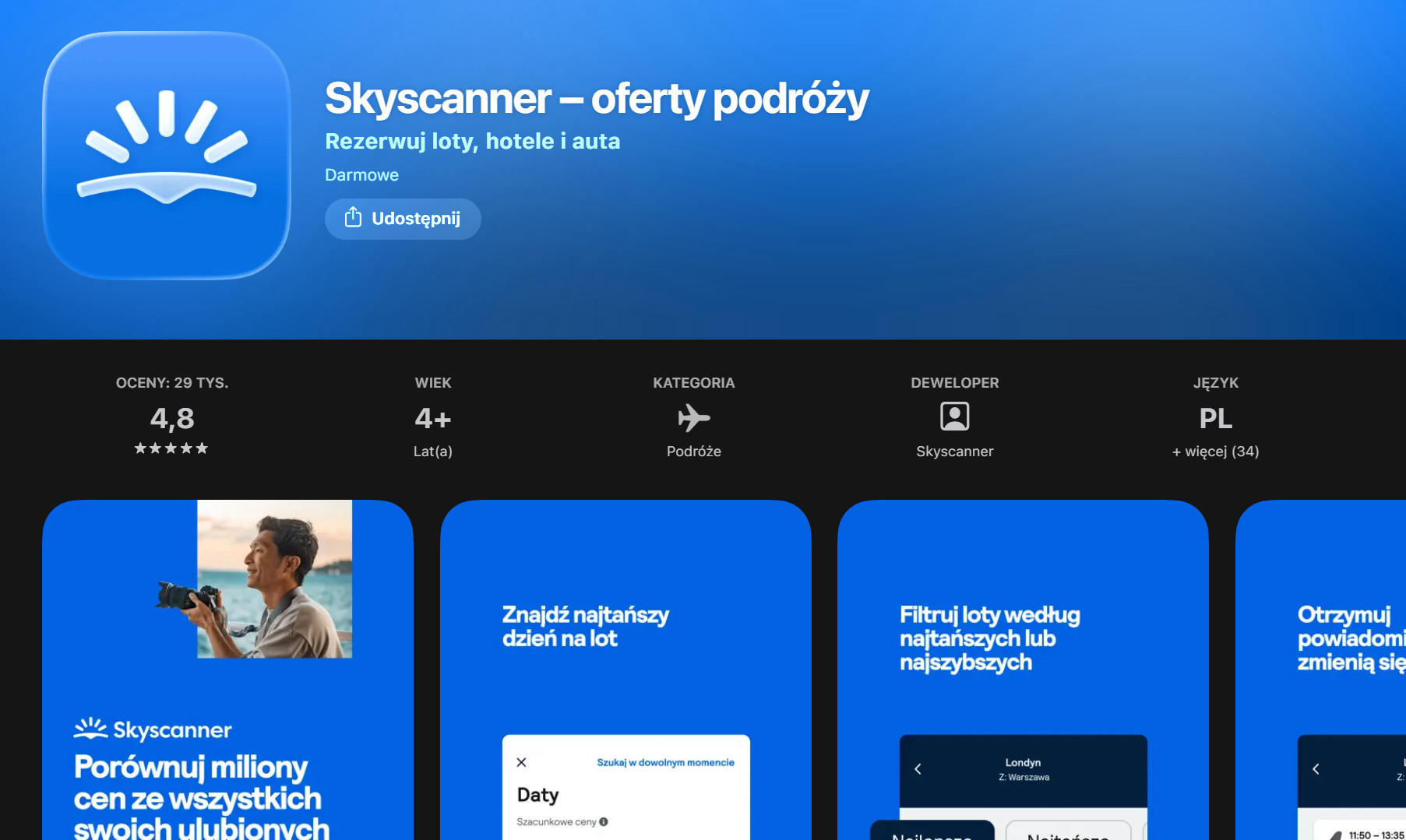Click the 4,8 rating score
This screenshot has height=840, width=1406.
(x=172, y=419)
